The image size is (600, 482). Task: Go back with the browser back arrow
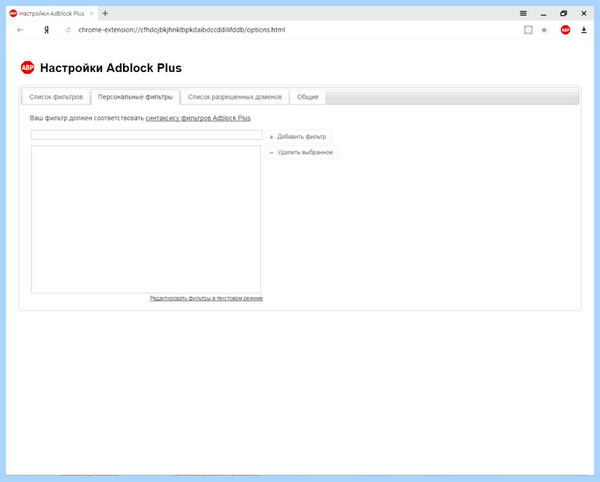(x=20, y=30)
